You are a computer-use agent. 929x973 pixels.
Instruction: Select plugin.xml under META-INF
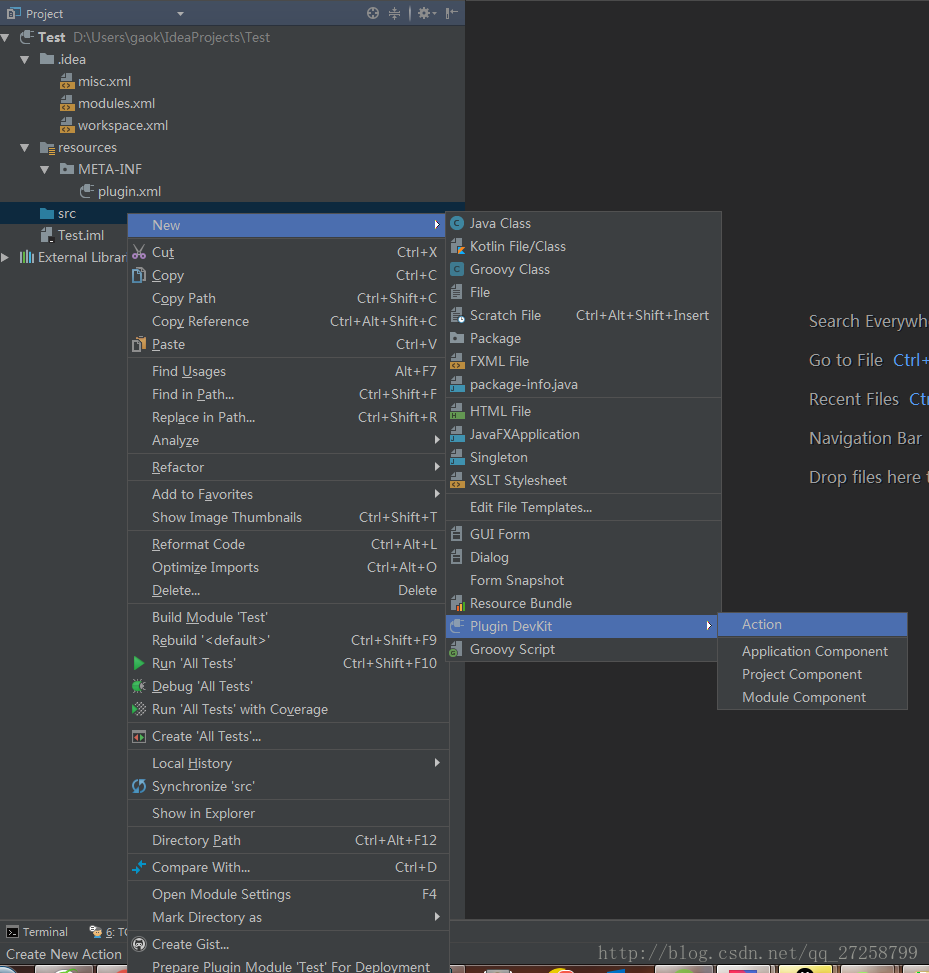click(129, 192)
